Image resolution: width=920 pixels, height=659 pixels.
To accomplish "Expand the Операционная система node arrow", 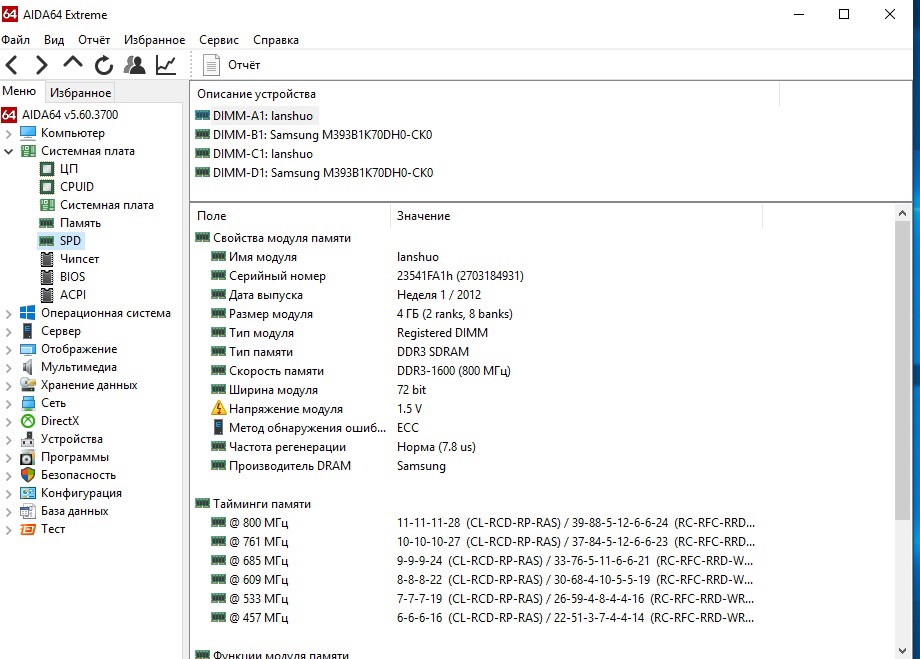I will (x=8, y=314).
